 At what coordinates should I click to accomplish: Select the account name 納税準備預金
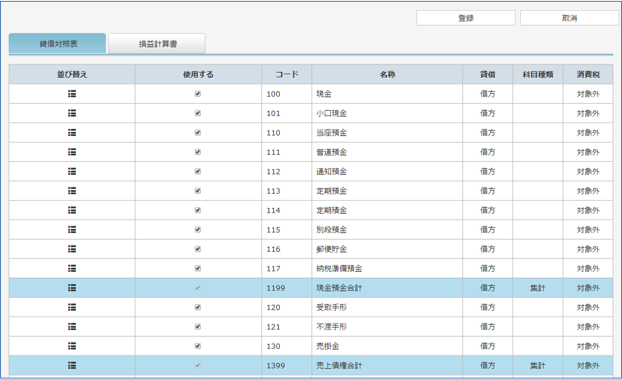pyautogui.click(x=339, y=269)
